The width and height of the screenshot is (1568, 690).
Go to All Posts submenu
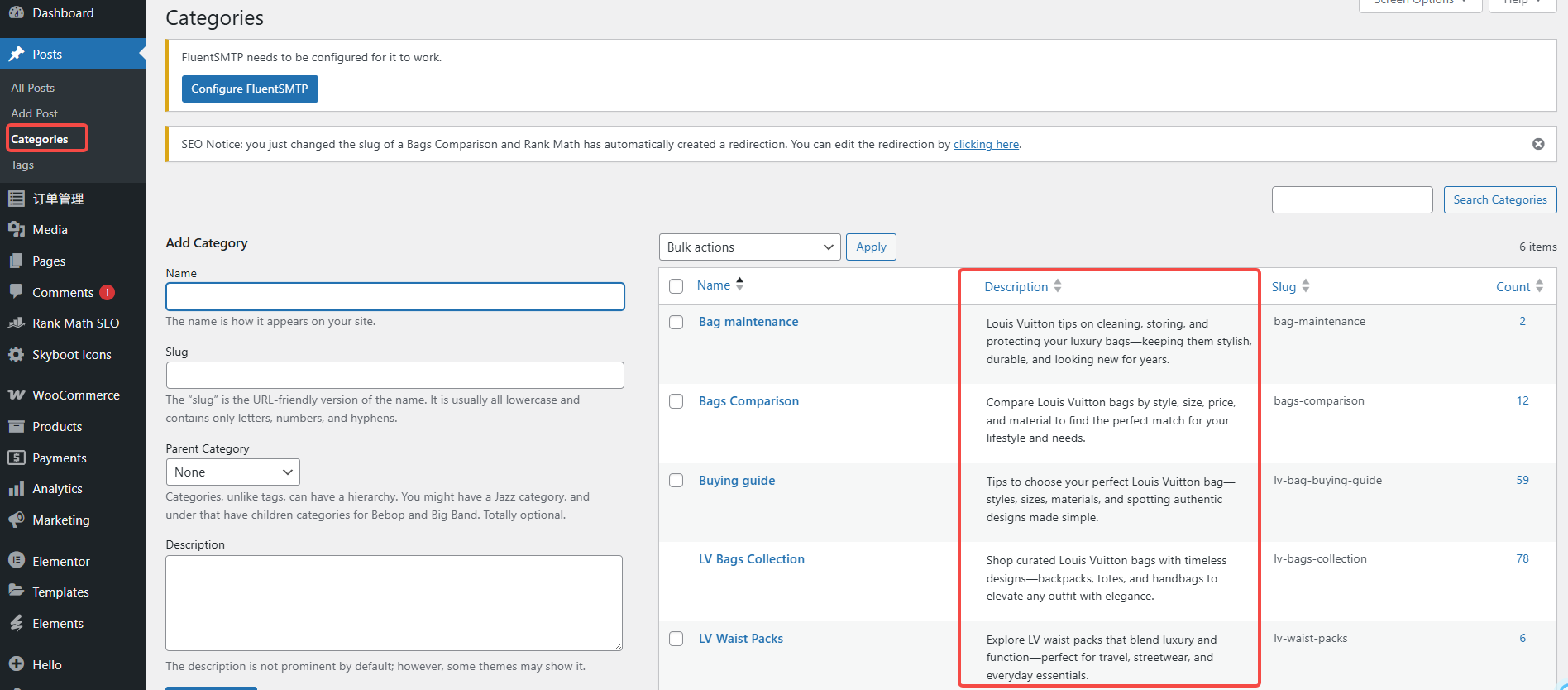click(33, 88)
